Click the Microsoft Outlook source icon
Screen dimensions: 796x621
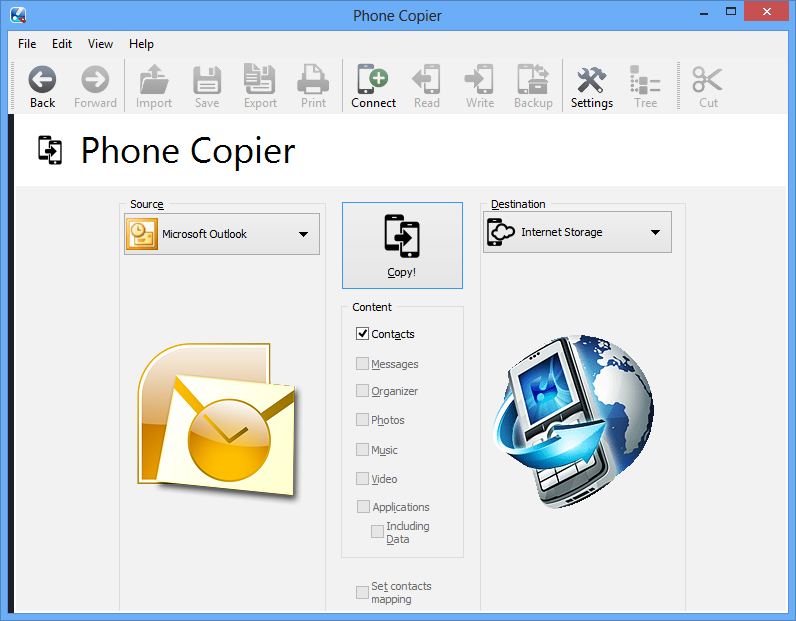point(142,234)
